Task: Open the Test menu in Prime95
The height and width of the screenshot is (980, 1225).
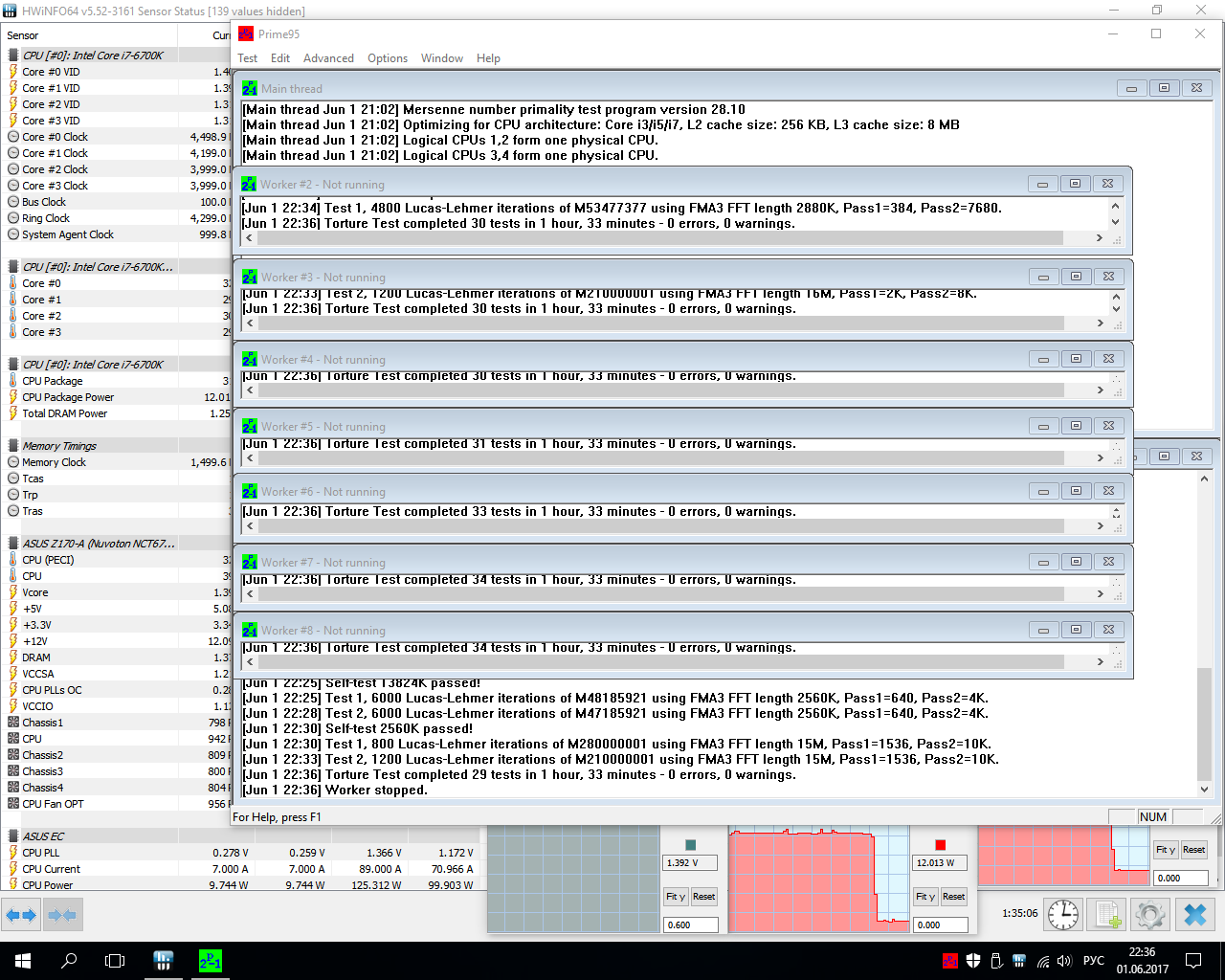Action: click(247, 58)
